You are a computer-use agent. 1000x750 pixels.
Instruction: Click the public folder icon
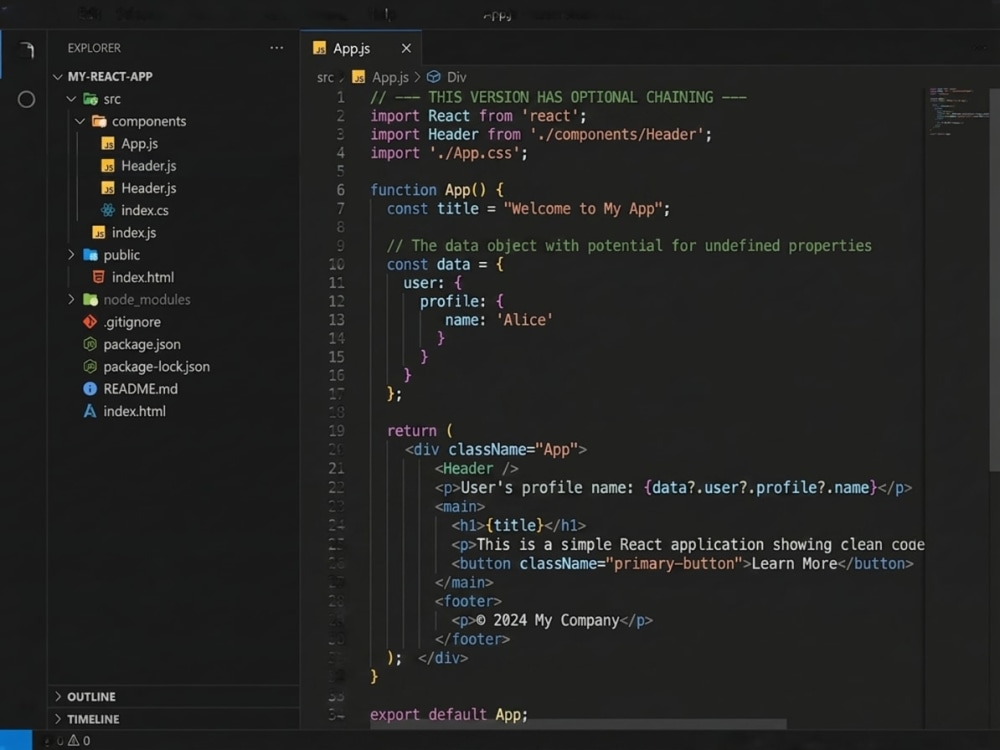point(91,255)
